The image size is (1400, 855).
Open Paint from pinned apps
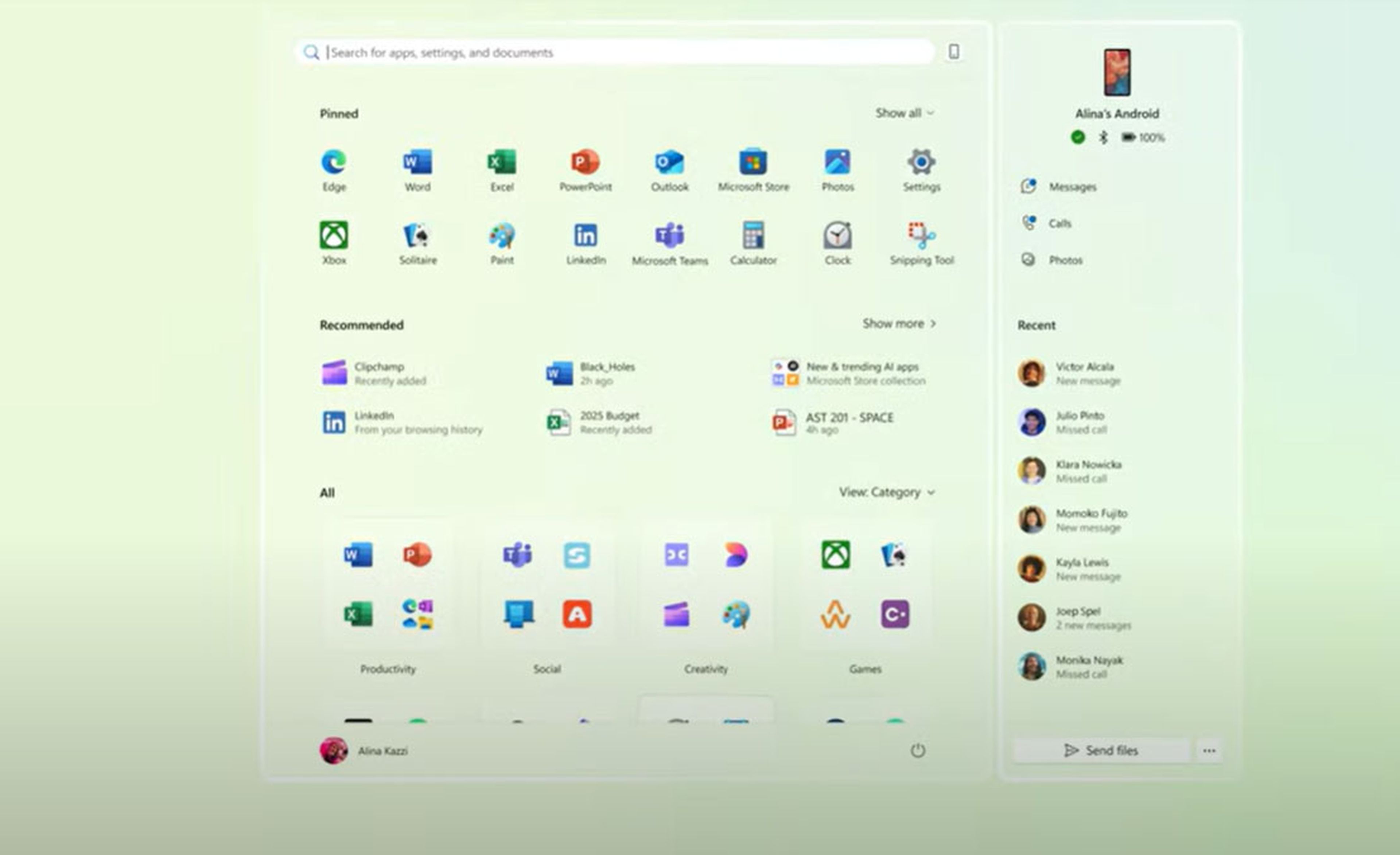[x=502, y=243]
